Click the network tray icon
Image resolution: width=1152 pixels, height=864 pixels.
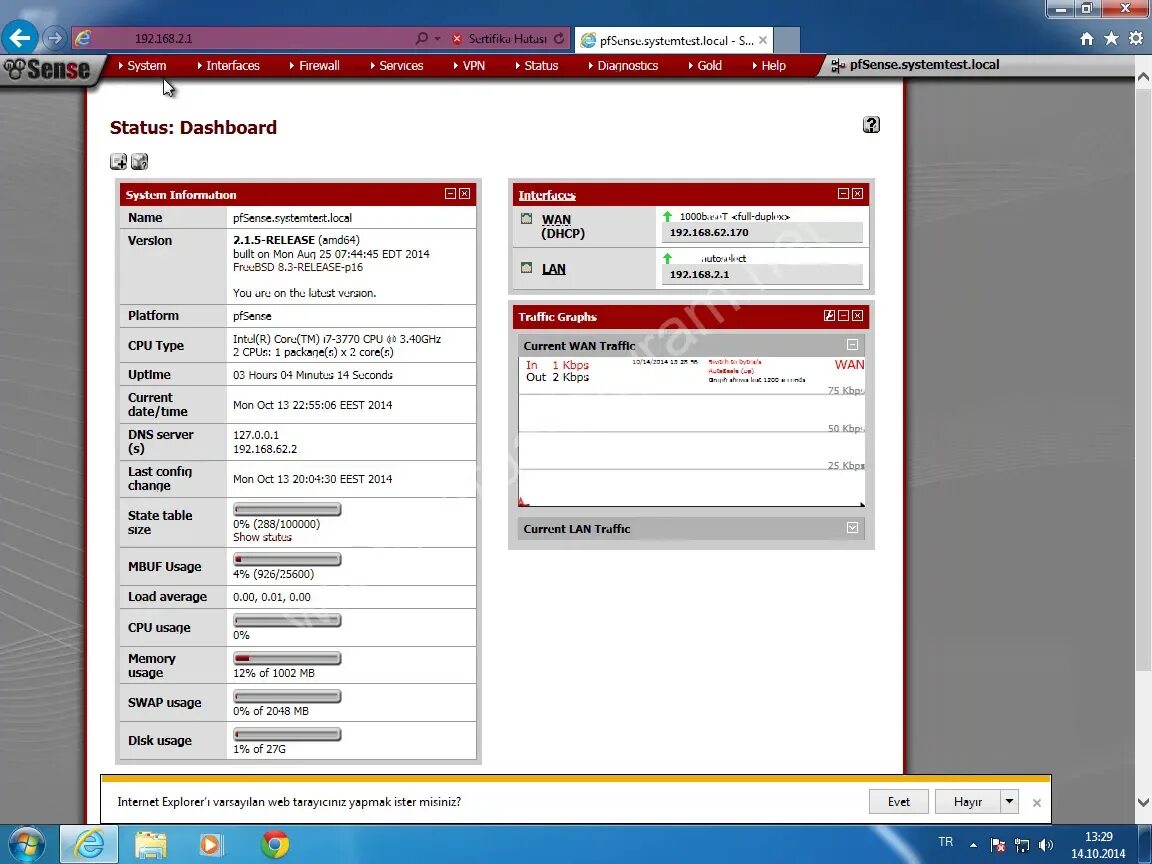click(x=1022, y=845)
